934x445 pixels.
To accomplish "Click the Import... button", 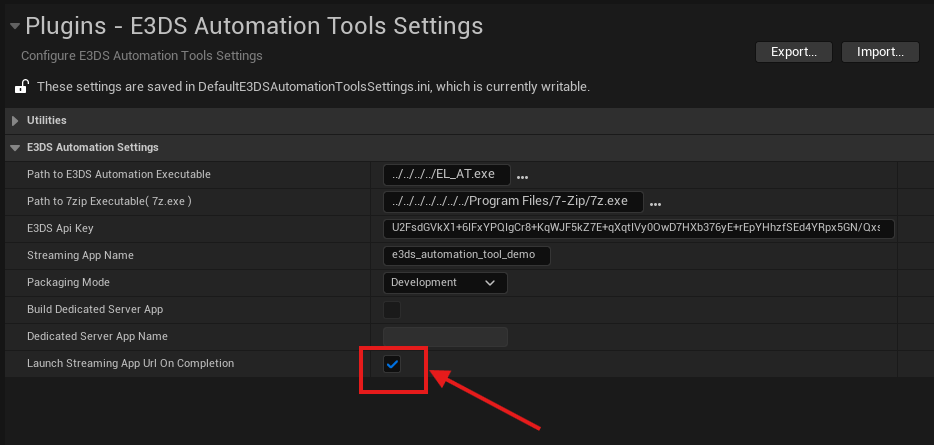I will 880,51.
